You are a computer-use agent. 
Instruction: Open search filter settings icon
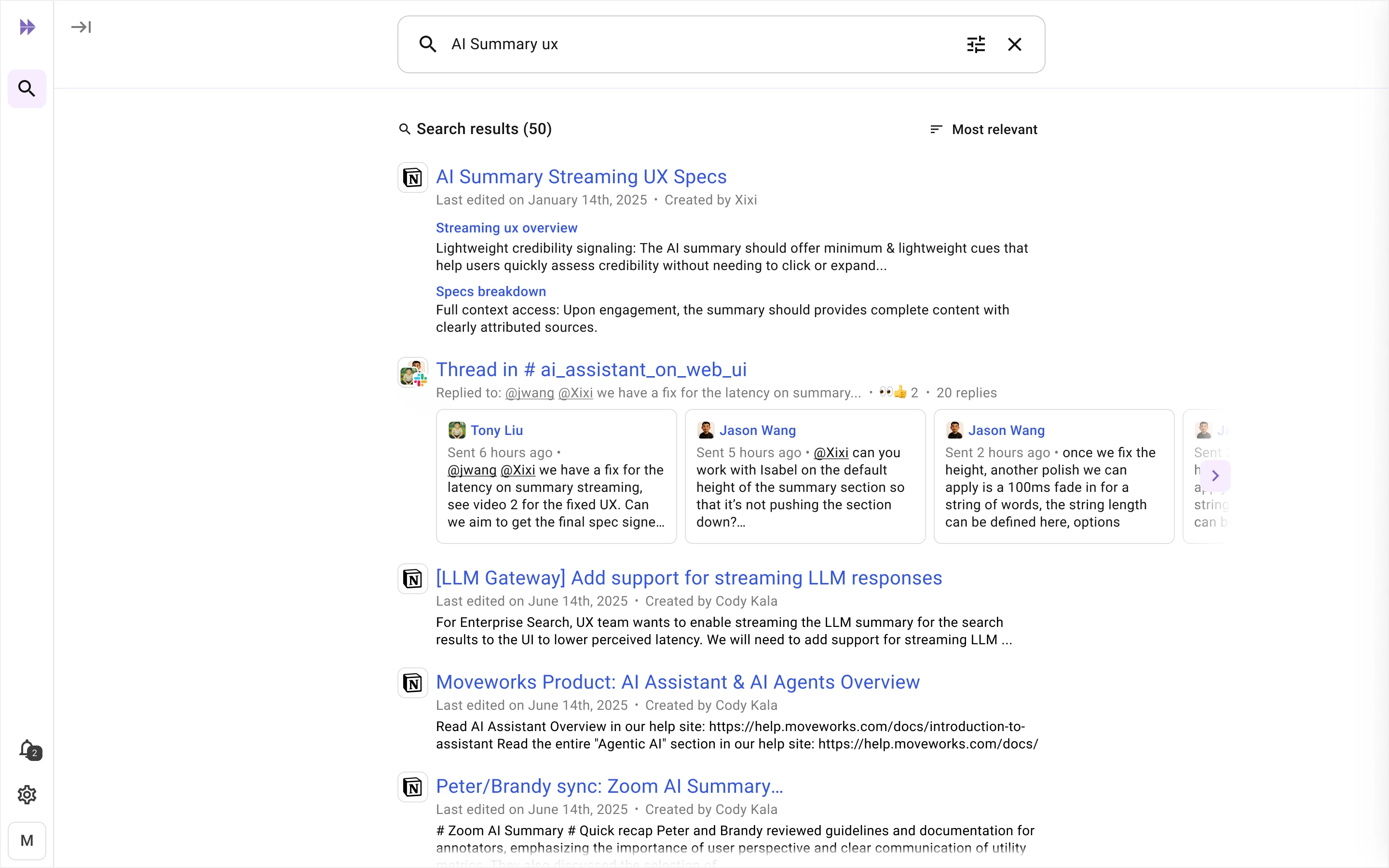click(x=976, y=44)
